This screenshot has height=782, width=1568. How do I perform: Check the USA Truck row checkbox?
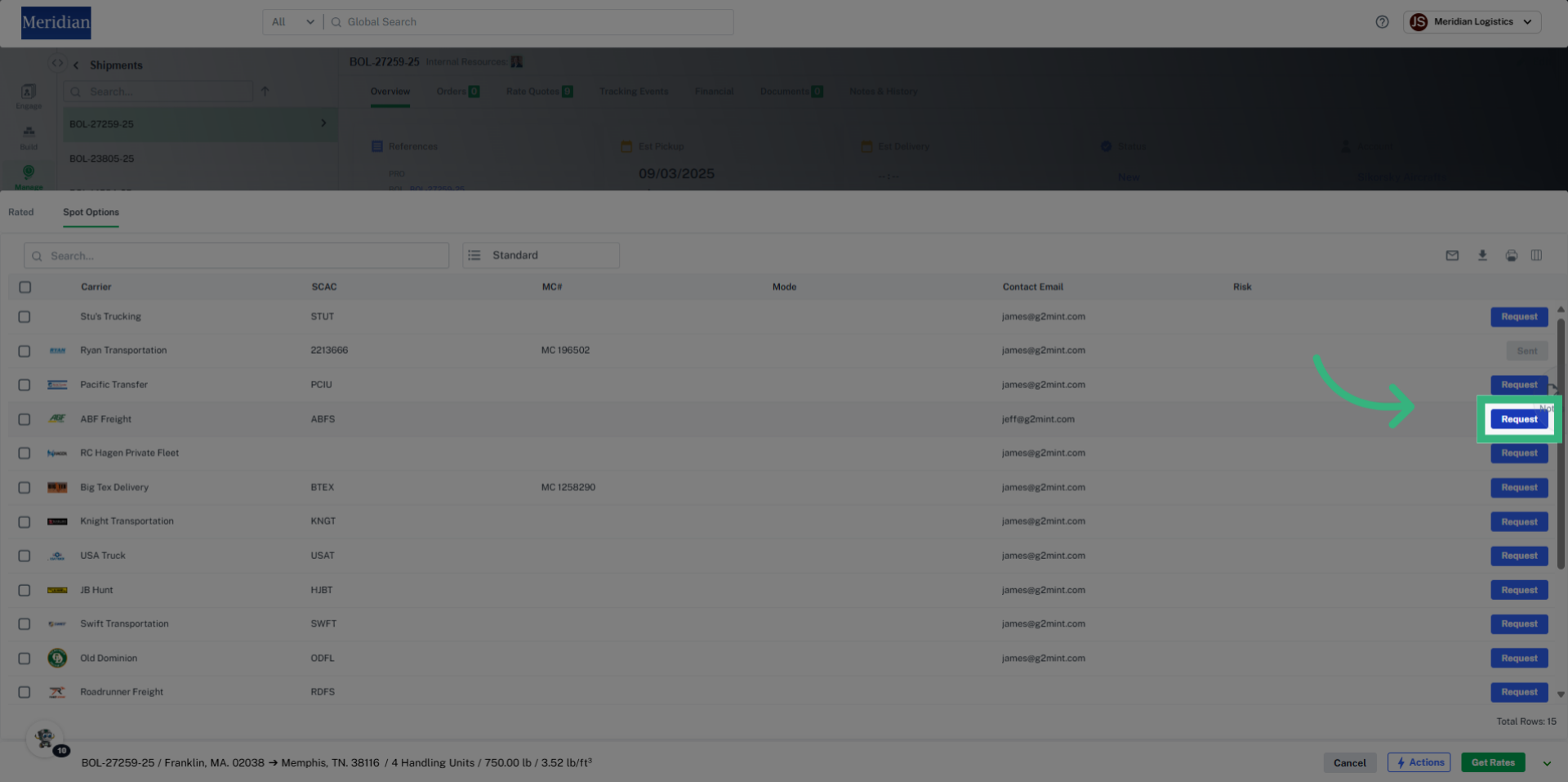click(24, 556)
